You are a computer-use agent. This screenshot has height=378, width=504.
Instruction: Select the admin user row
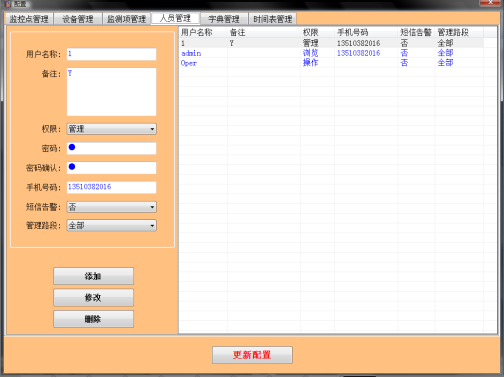(x=331, y=53)
